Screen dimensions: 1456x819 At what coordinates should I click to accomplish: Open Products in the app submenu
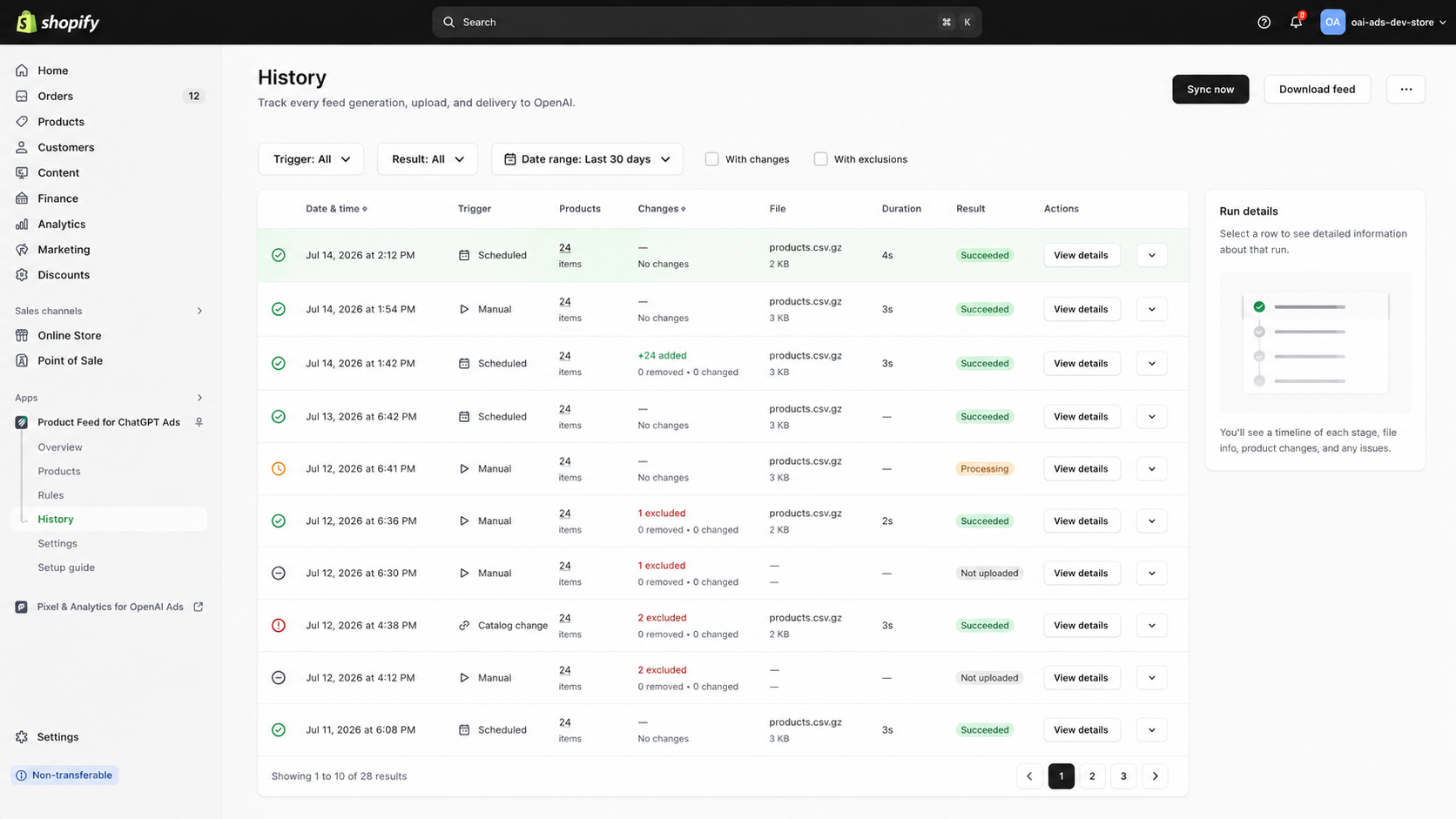(59, 472)
